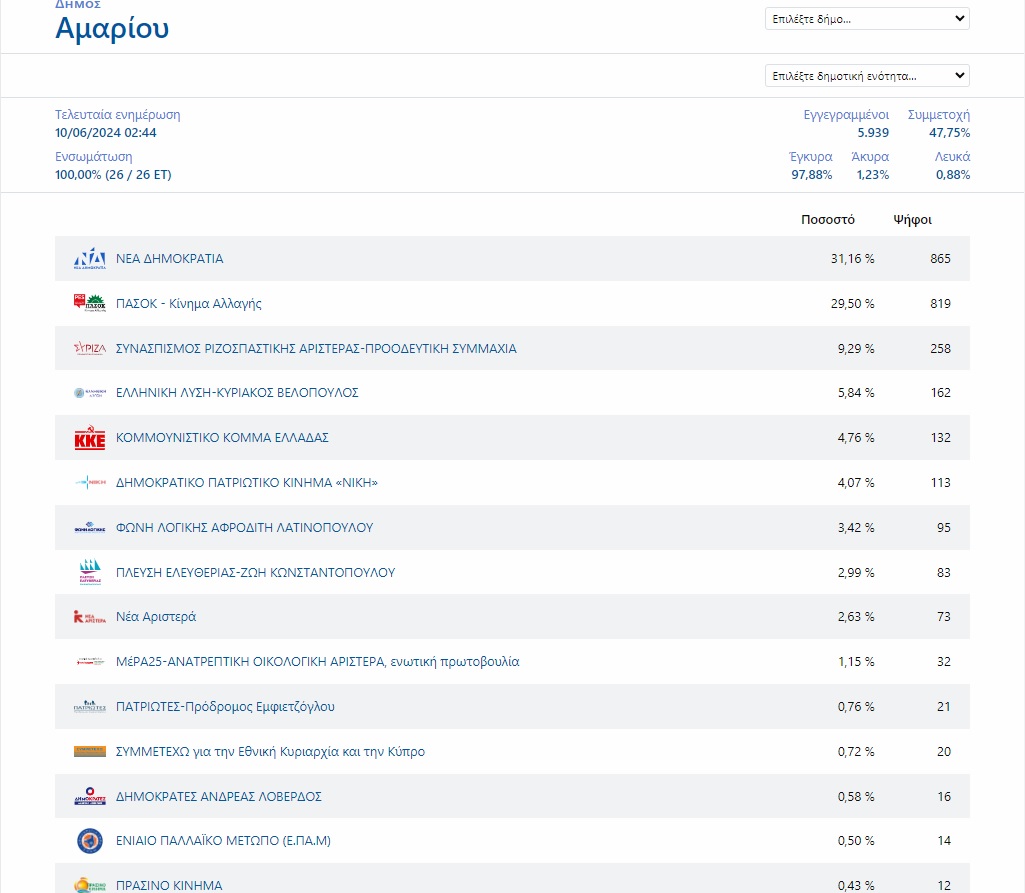Select ΜέΡΑ25-ΑΝΑΤΡΕΠΤΙΚΗ ΟΙΚΟΛΟΓΙΚΗ ΑΡΙΣΤΕΡΑ name

click(317, 662)
